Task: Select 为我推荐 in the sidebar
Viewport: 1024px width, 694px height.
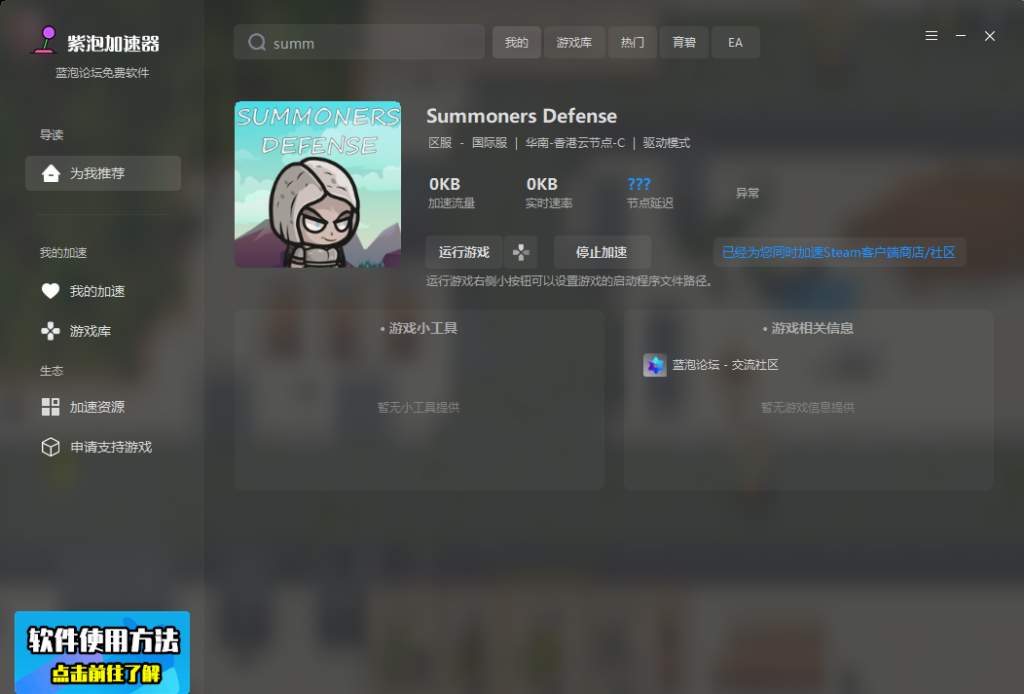Action: [103, 173]
